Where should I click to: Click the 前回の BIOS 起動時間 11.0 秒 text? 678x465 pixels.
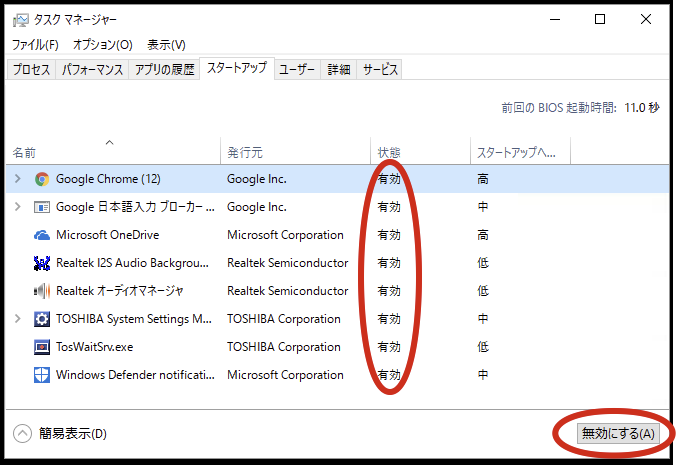581,107
